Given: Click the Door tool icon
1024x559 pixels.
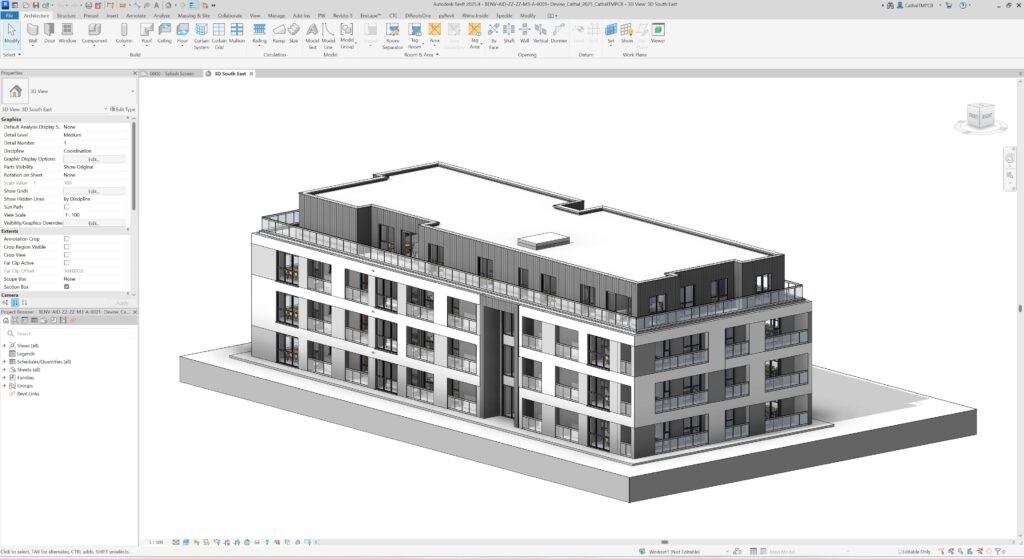Looking at the screenshot, I should (x=50, y=33).
